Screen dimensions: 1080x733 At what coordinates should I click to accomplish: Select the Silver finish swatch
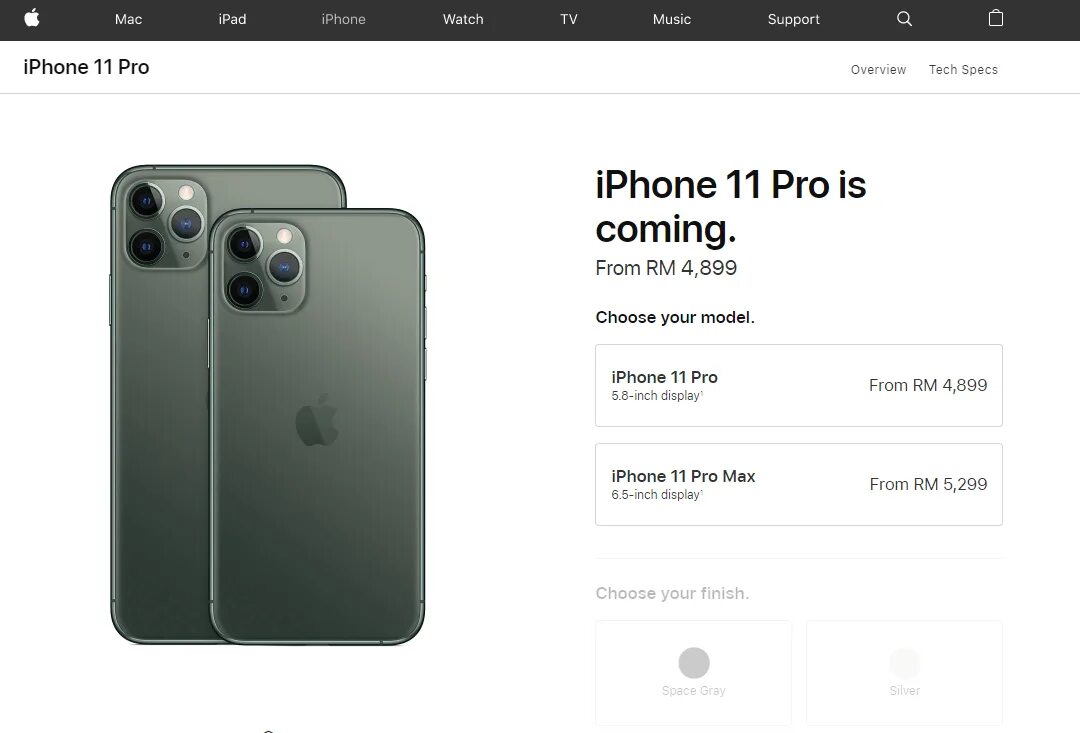click(904, 663)
